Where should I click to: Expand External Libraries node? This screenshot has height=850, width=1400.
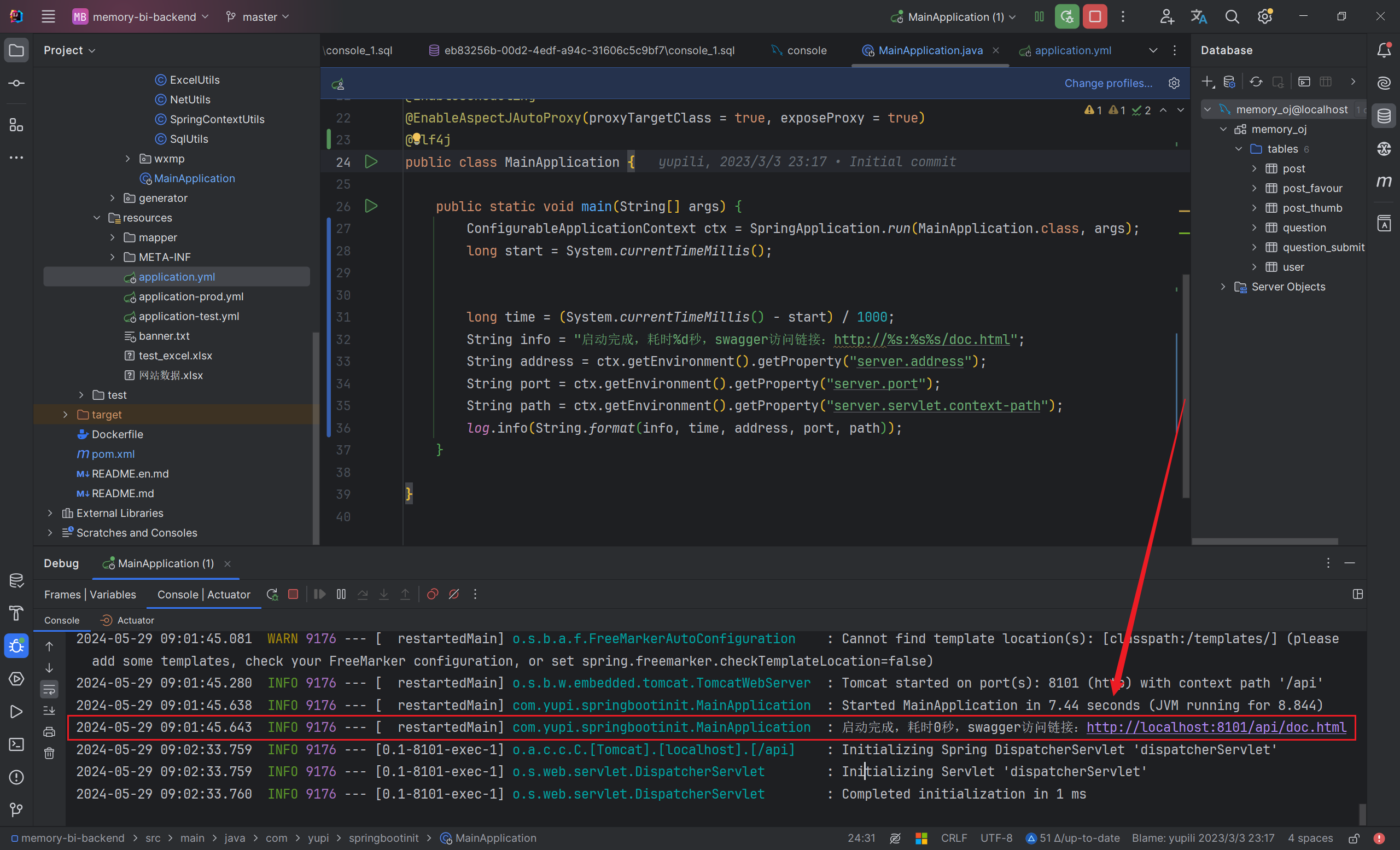click(50, 513)
